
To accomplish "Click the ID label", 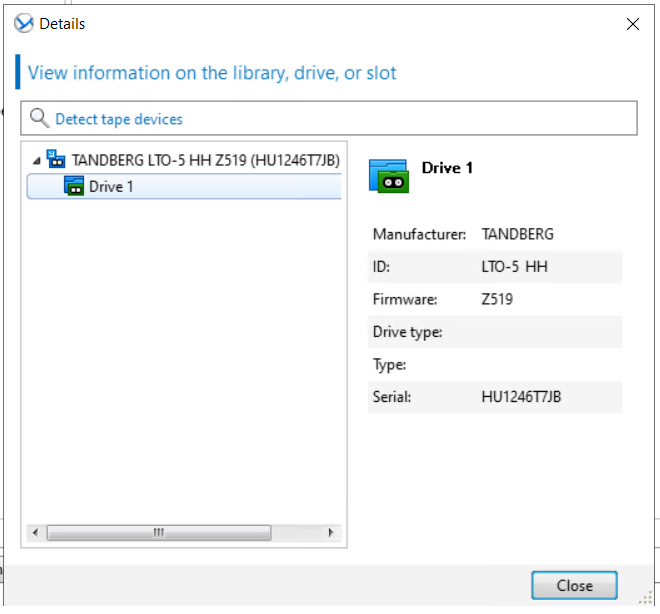I will (x=381, y=267).
